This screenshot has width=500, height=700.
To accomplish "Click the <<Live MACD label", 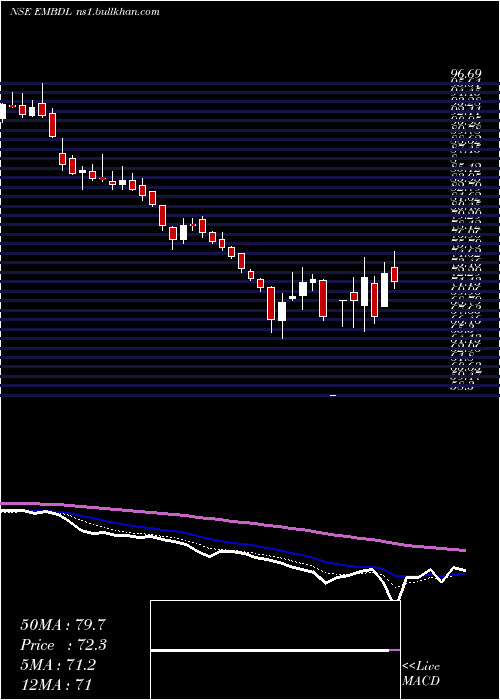I will point(421,673).
